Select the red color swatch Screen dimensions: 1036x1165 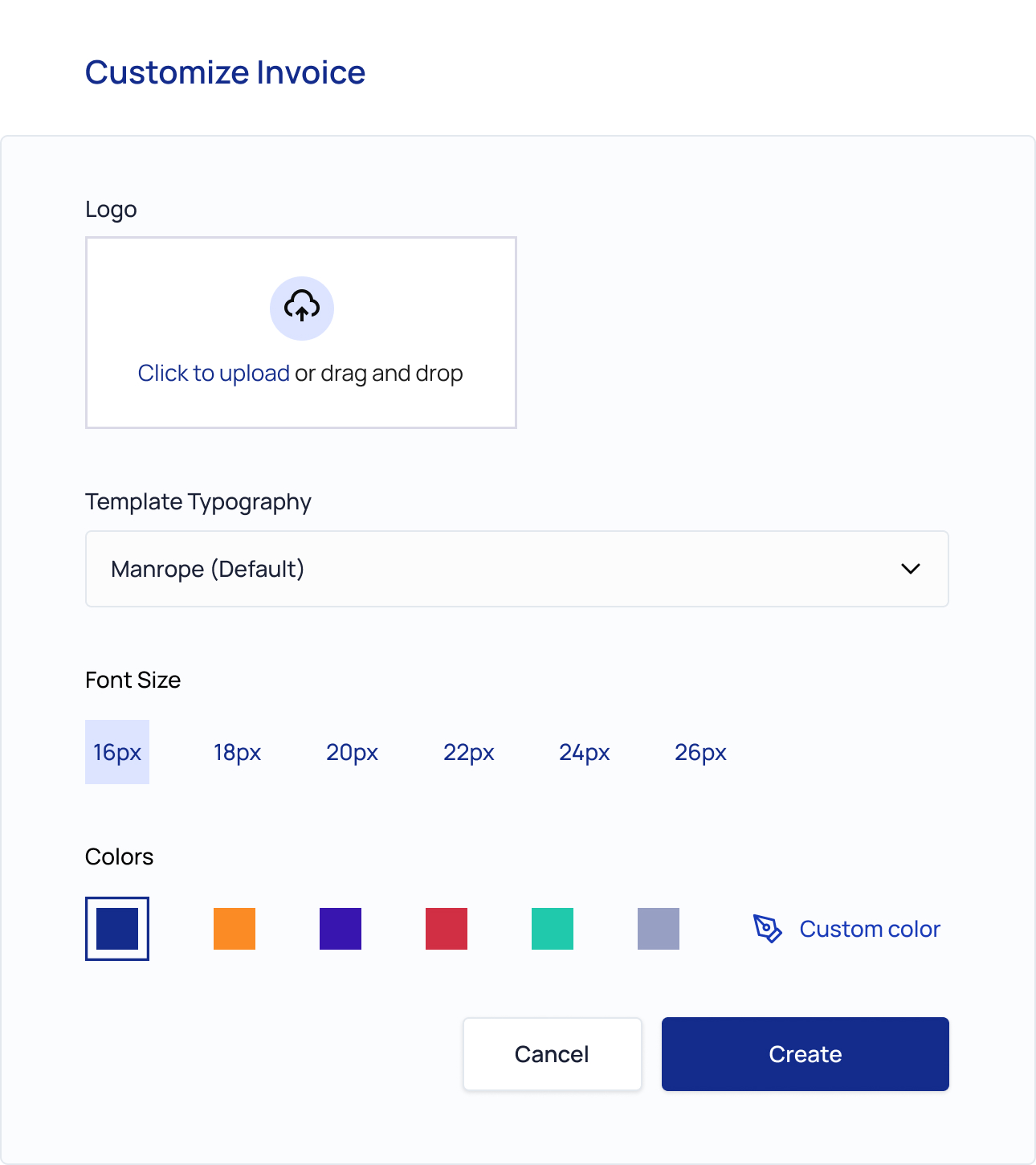447,929
